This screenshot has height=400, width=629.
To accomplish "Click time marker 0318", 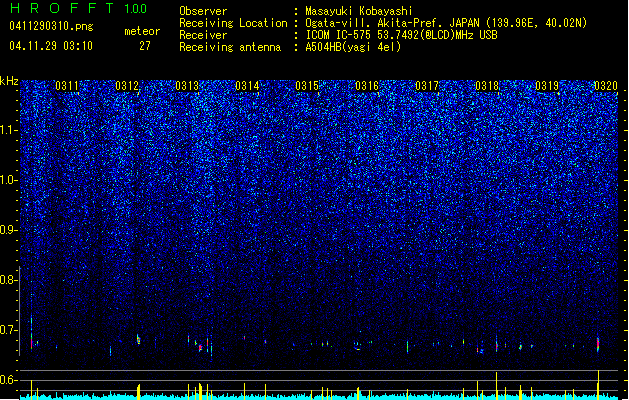I will pyautogui.click(x=487, y=86).
